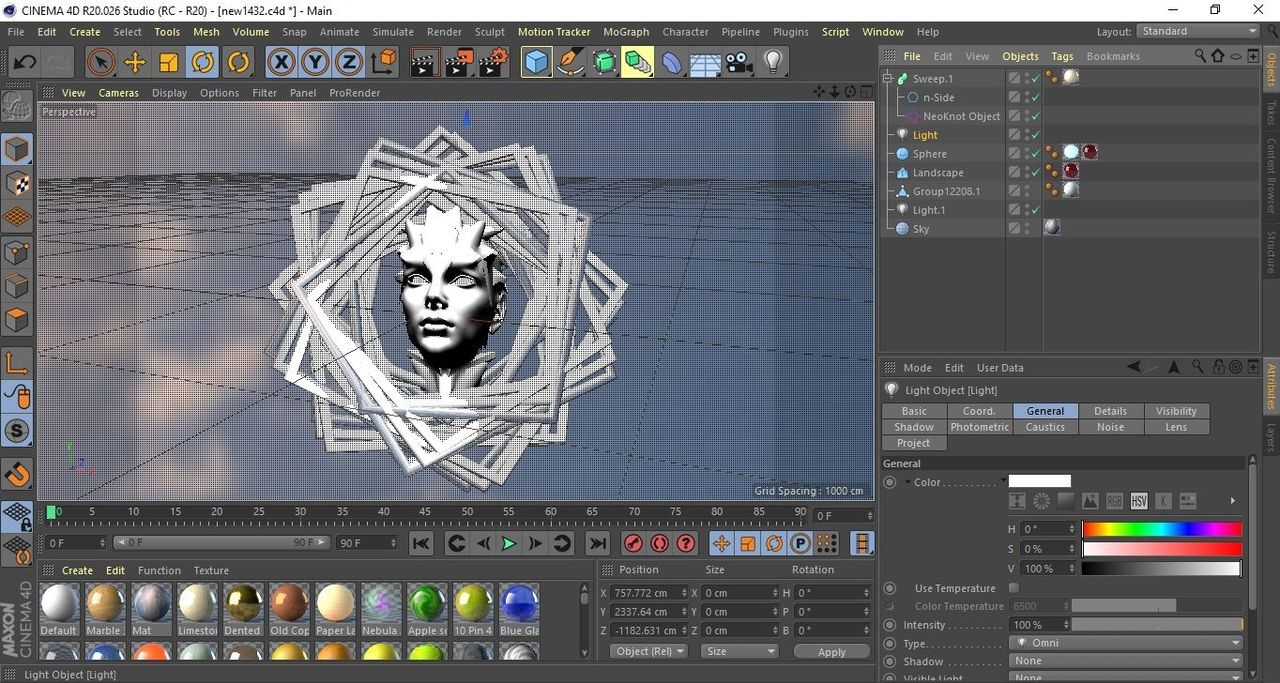Viewport: 1280px width, 683px height.
Task: Go to start of animation
Action: (x=421, y=543)
